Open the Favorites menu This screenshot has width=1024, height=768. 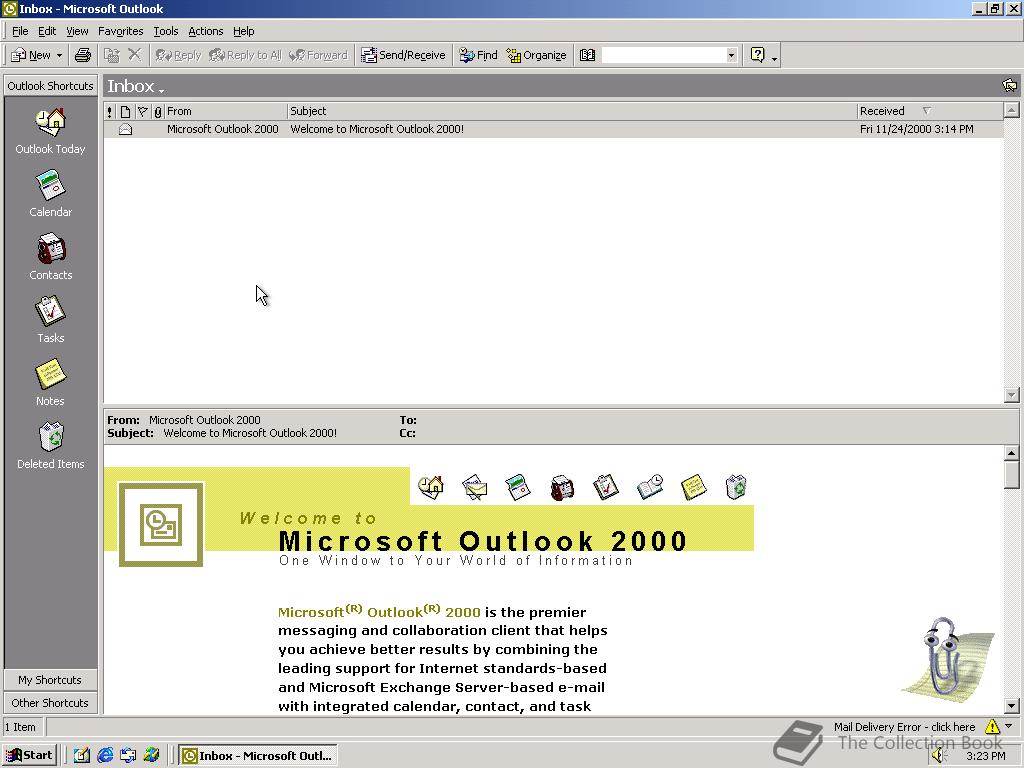[120, 31]
